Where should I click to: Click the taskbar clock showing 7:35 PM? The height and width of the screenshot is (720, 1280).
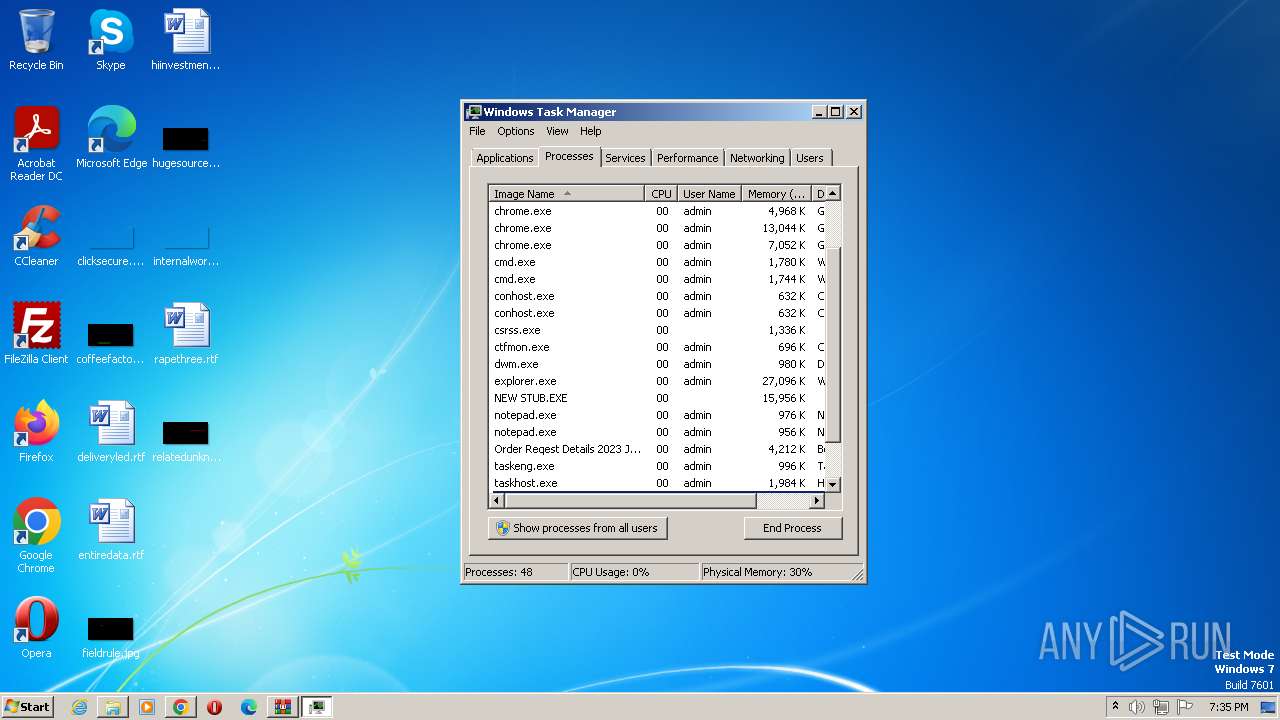(1228, 707)
